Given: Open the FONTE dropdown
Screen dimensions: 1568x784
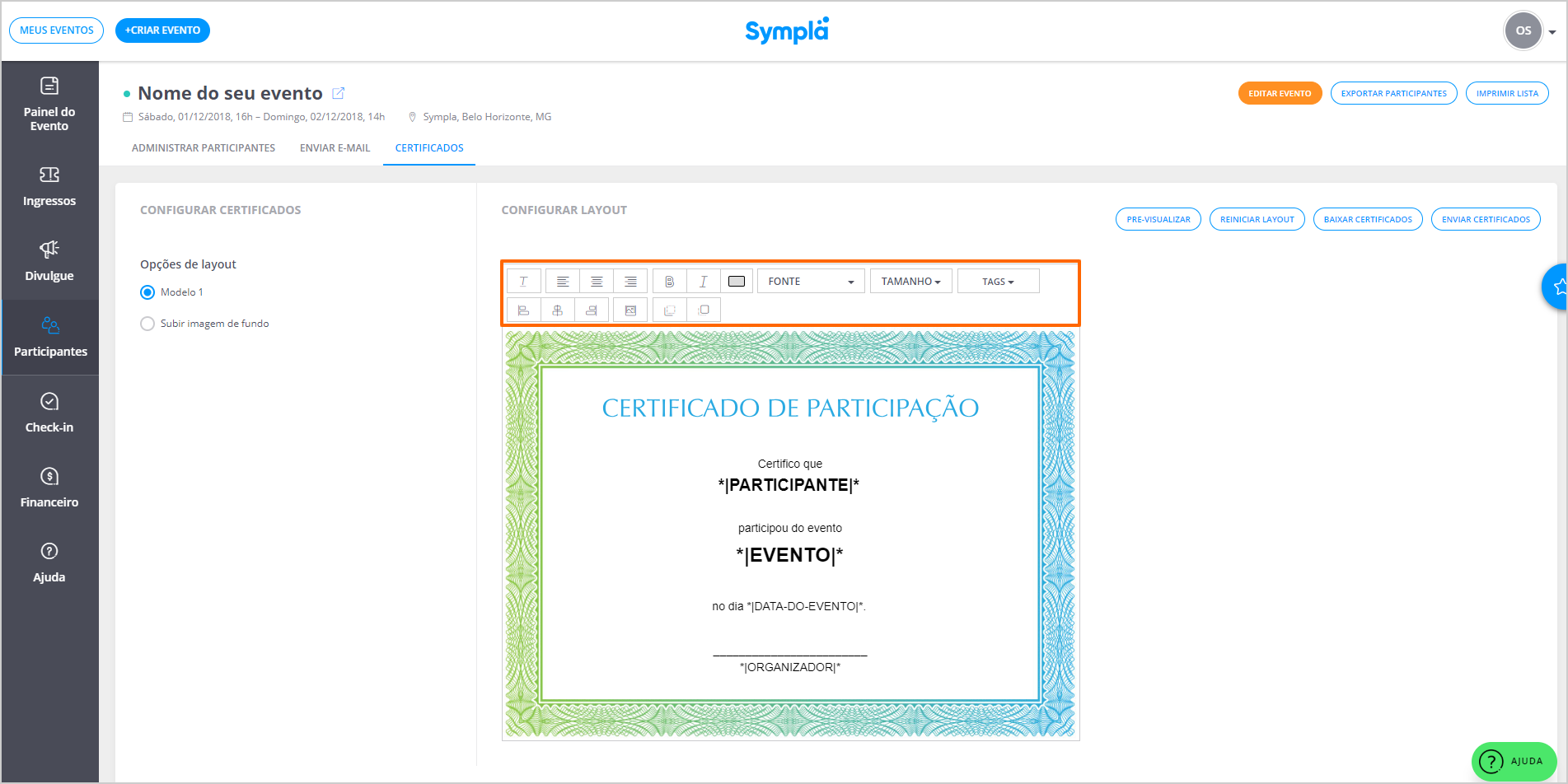Looking at the screenshot, I should 811,282.
